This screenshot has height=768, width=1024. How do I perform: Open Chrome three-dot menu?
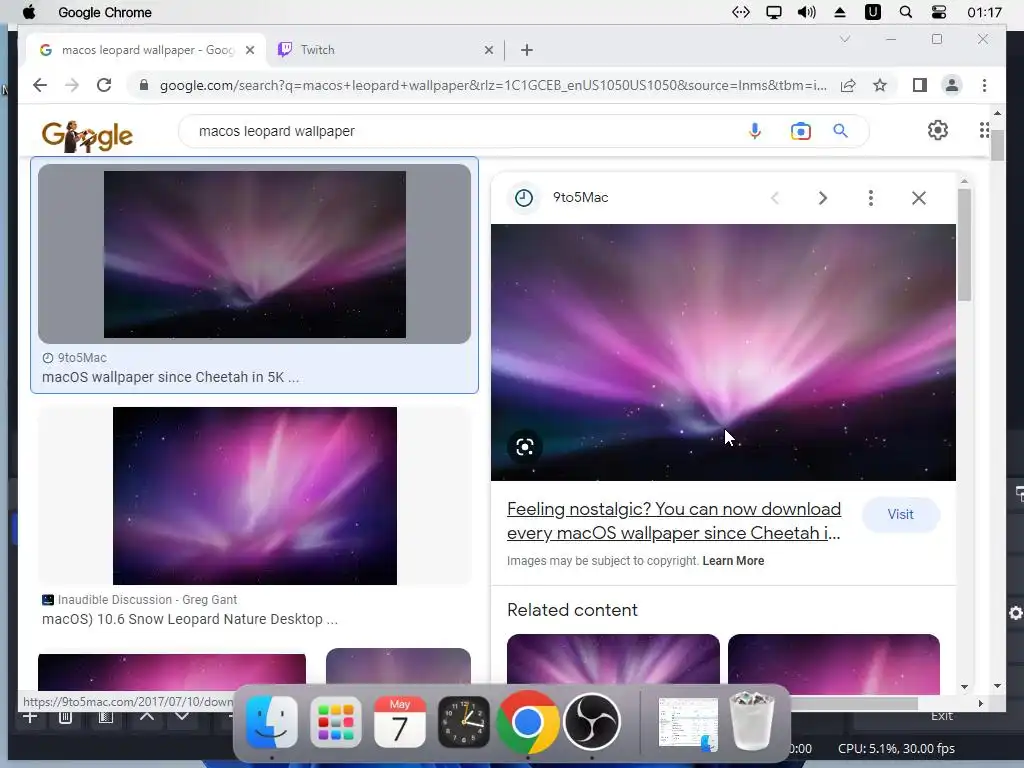coord(984,85)
